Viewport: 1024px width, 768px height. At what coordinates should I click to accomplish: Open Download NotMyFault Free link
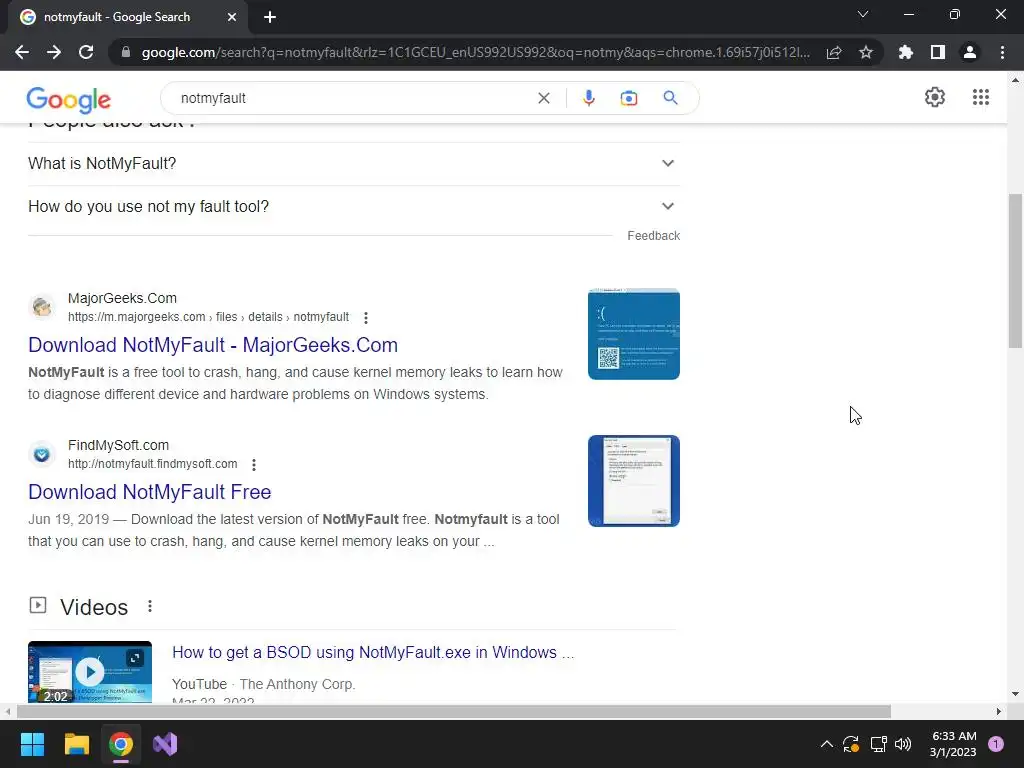pos(150,492)
